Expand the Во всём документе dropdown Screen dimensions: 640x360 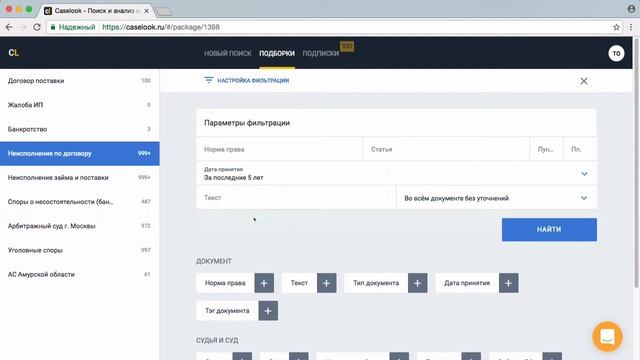click(x=584, y=198)
